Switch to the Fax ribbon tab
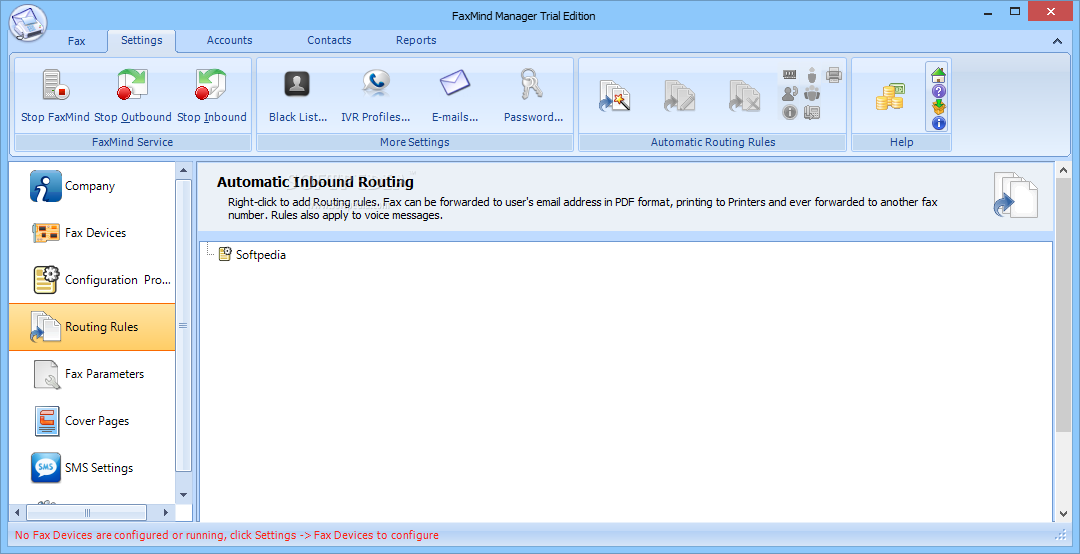The height and width of the screenshot is (554, 1080). pyautogui.click(x=76, y=41)
